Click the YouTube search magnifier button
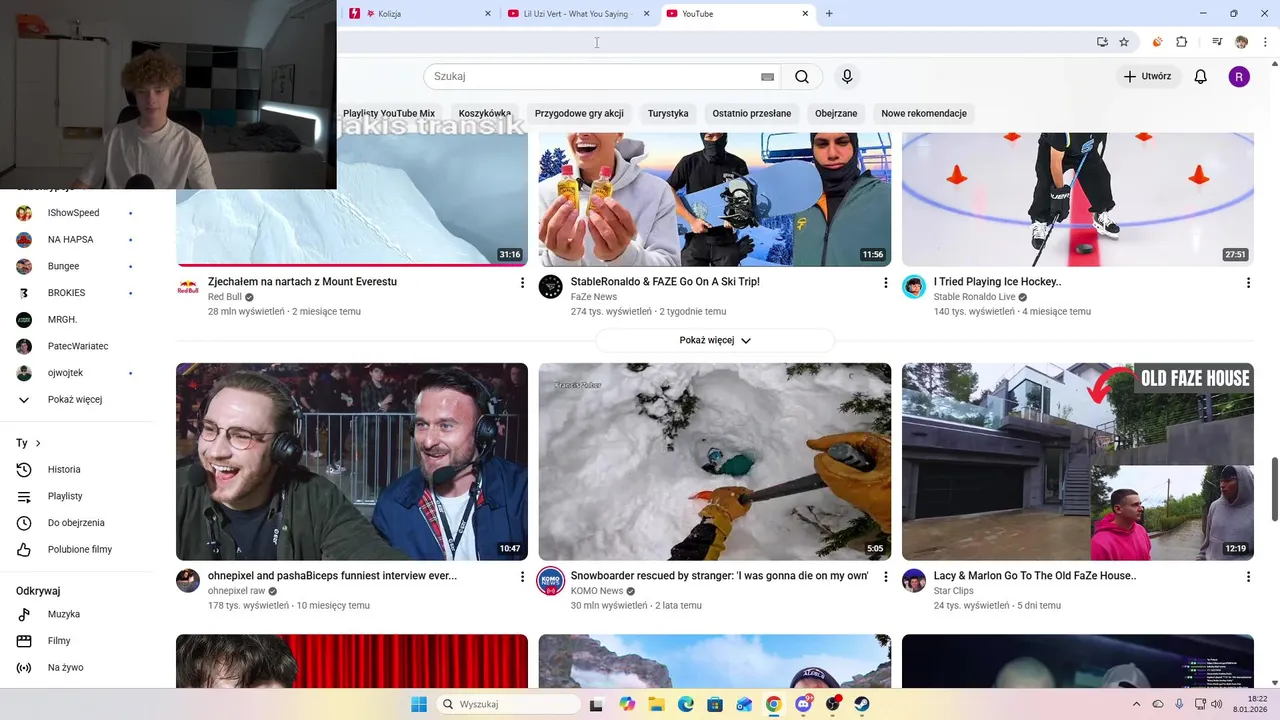 [802, 77]
